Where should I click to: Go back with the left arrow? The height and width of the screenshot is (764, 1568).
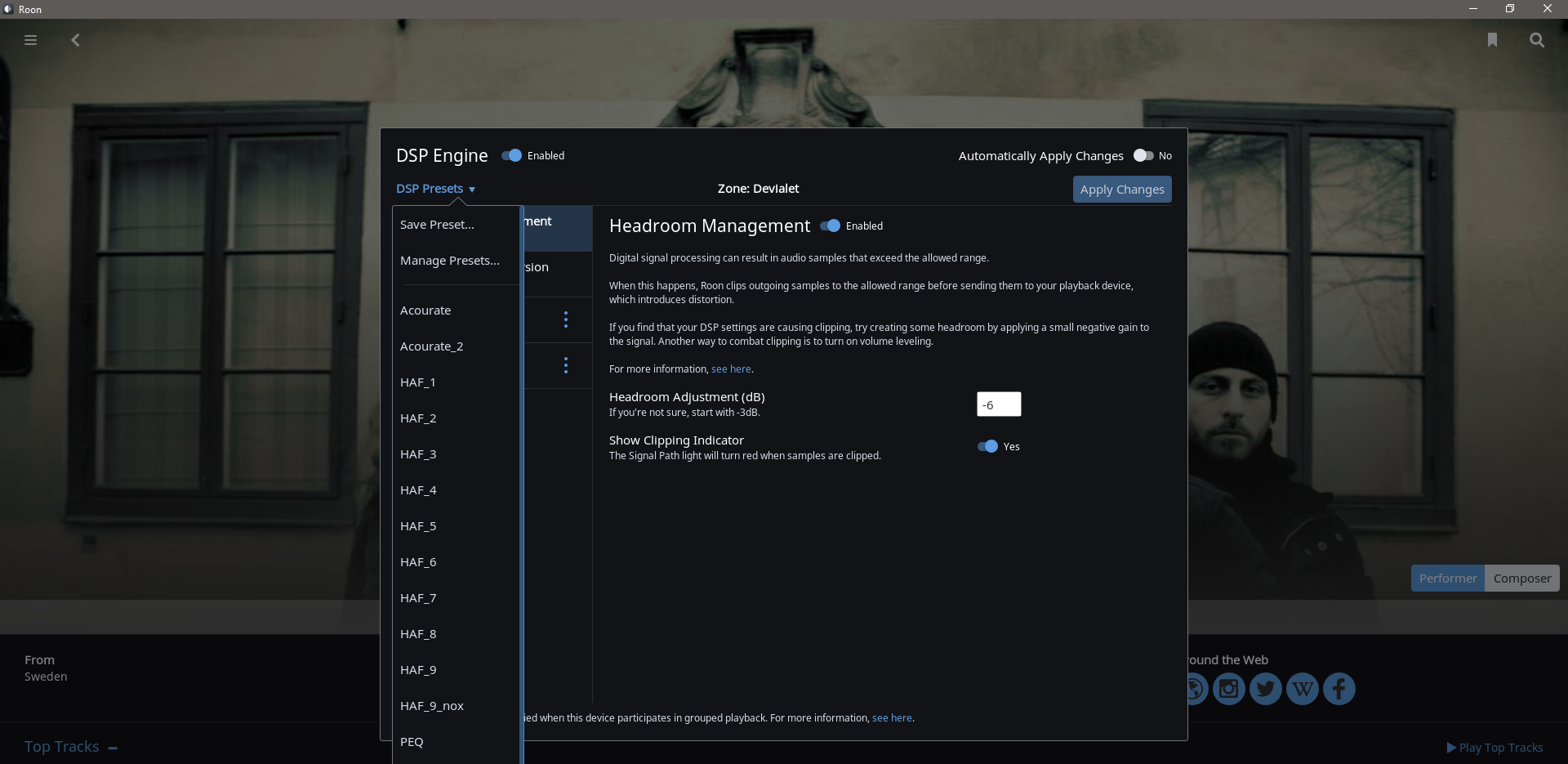coord(75,40)
